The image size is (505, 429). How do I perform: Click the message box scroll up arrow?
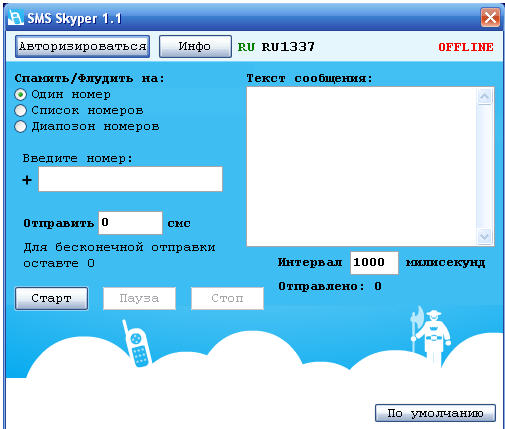point(485,97)
